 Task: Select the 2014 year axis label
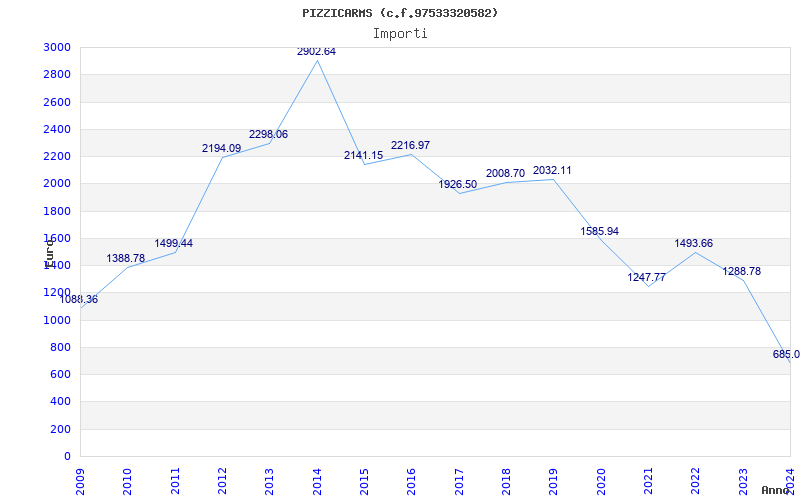pyautogui.click(x=316, y=481)
